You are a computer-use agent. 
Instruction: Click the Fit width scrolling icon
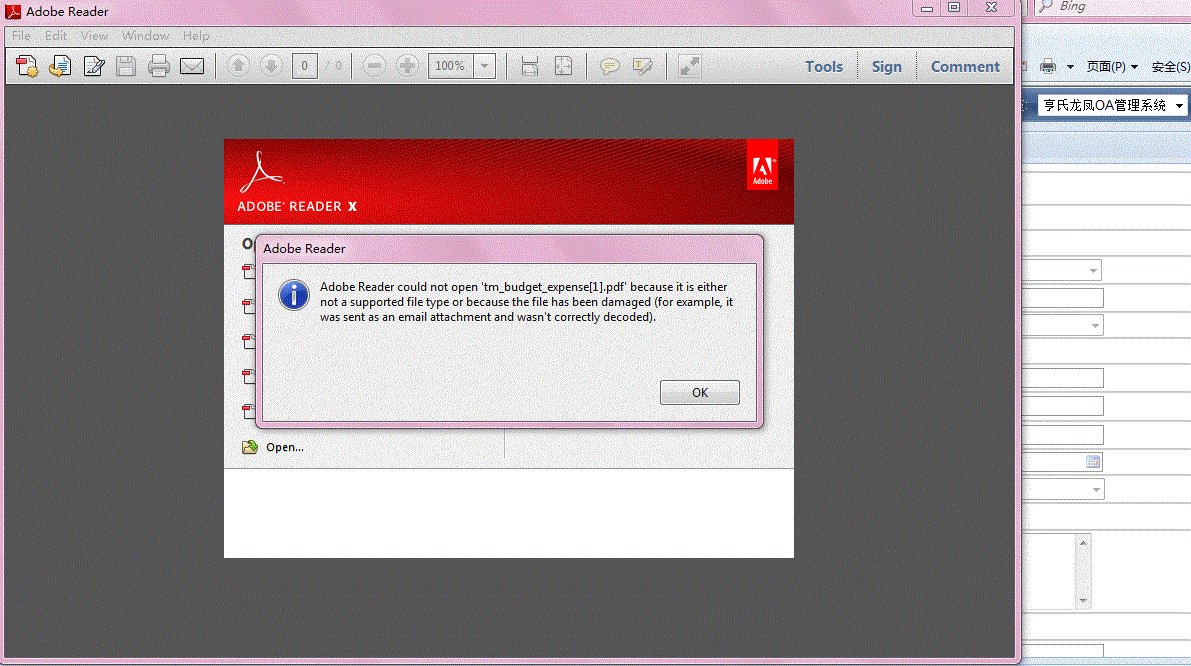(529, 67)
